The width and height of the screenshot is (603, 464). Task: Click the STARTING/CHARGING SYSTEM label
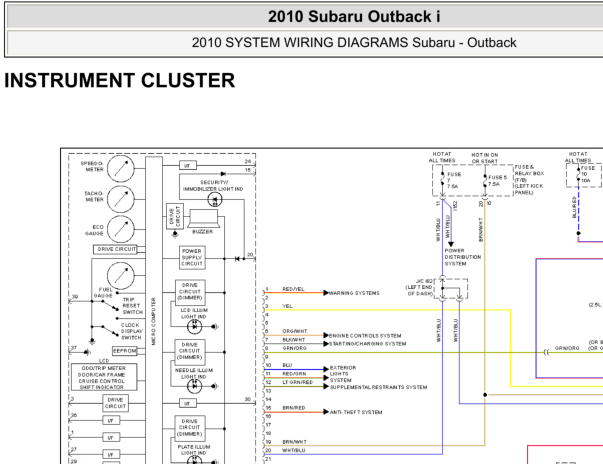click(368, 344)
